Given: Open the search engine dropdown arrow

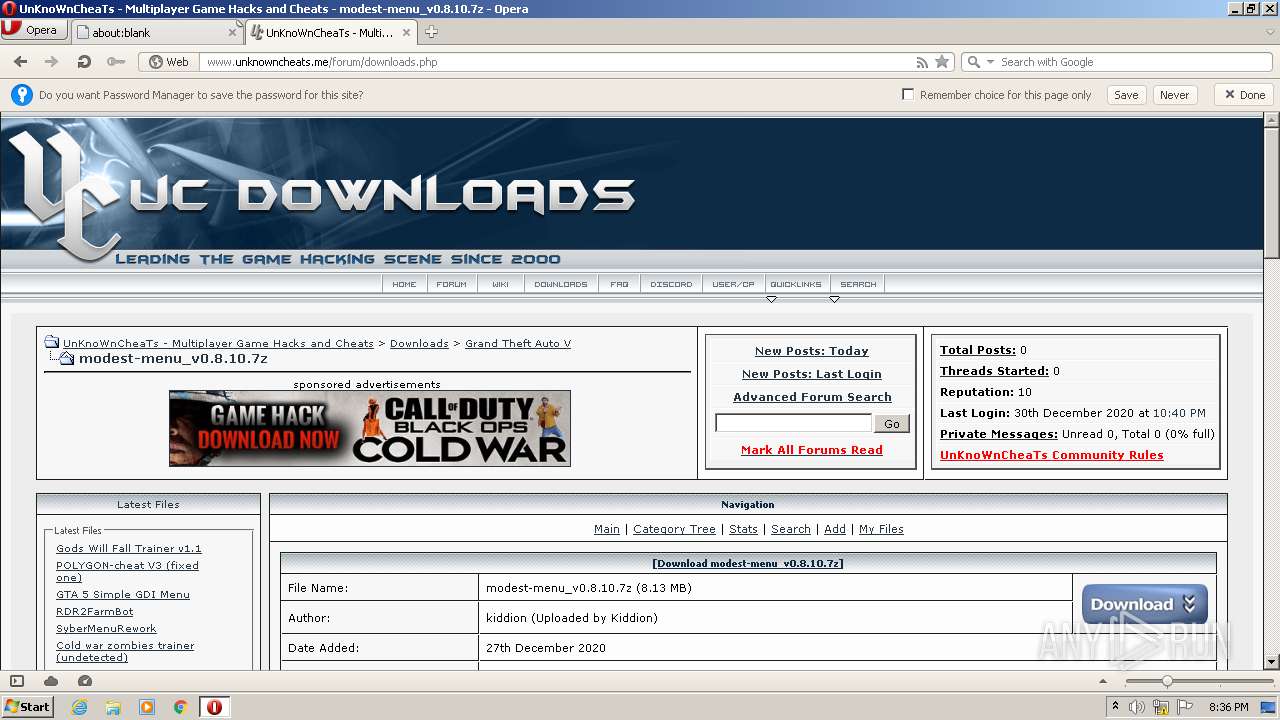Looking at the screenshot, I should coord(990,62).
